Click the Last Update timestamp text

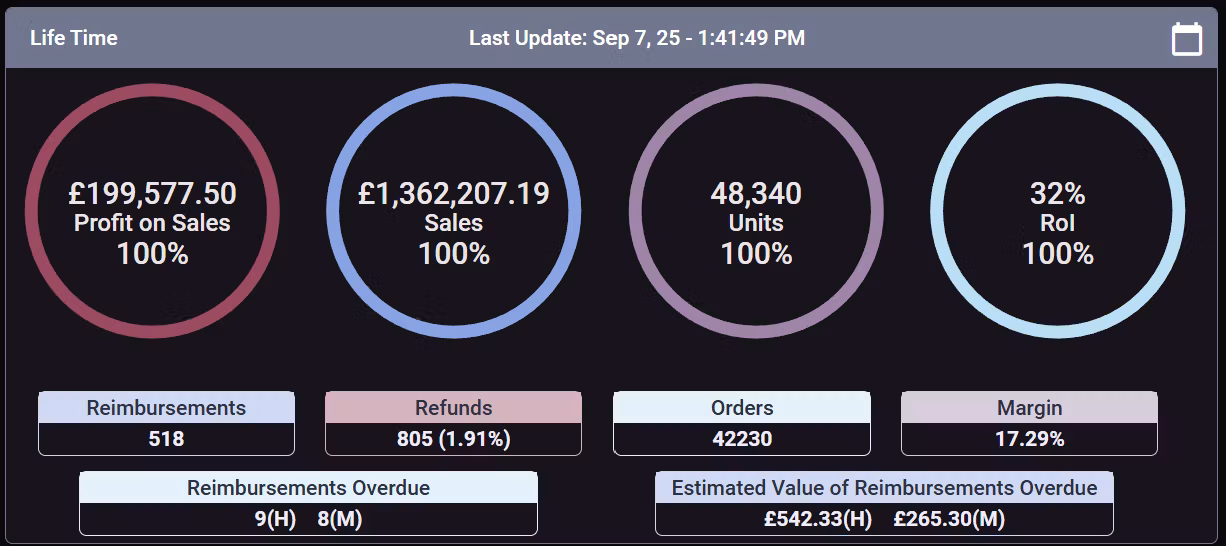(x=637, y=38)
